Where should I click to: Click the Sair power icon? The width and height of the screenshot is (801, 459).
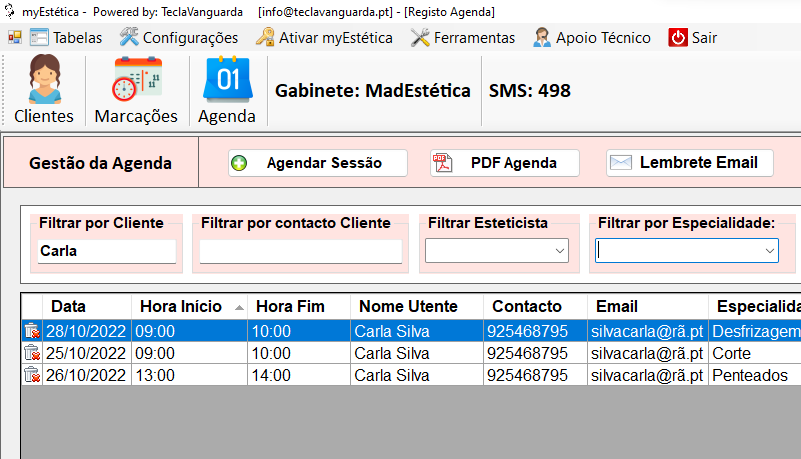(678, 38)
